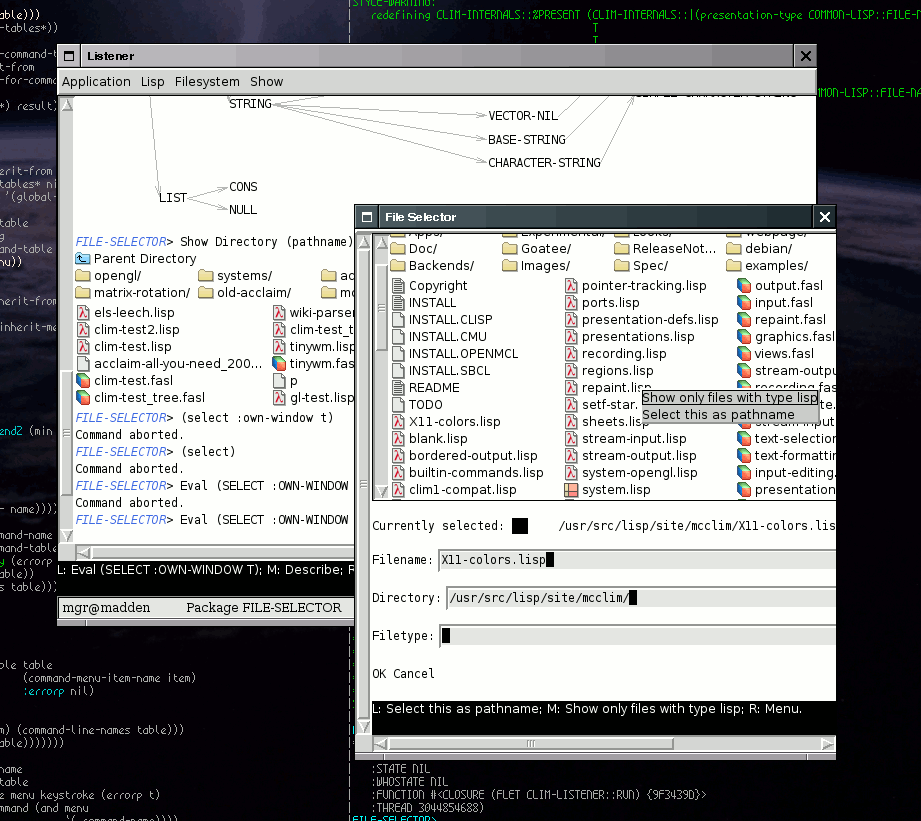Open the opengl/ folder icon in Listener
This screenshot has width=921, height=821.
point(83,275)
